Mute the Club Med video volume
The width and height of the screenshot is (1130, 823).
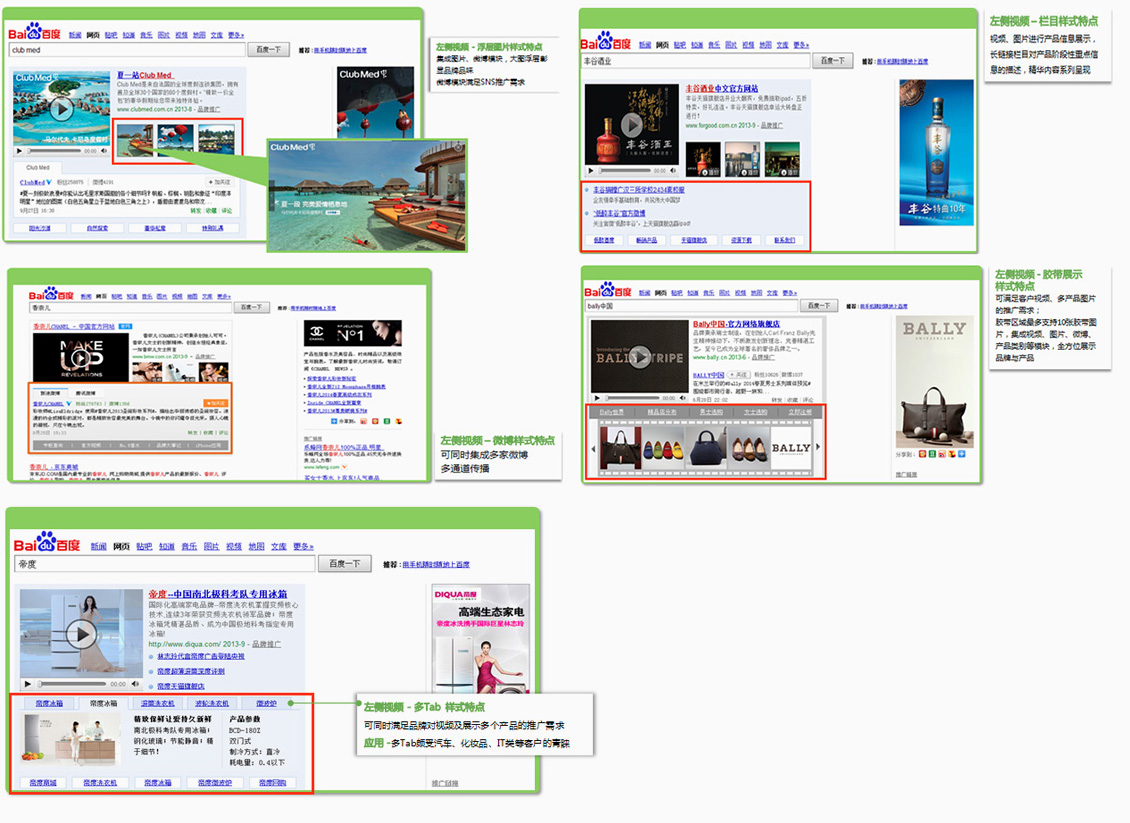pos(104,151)
